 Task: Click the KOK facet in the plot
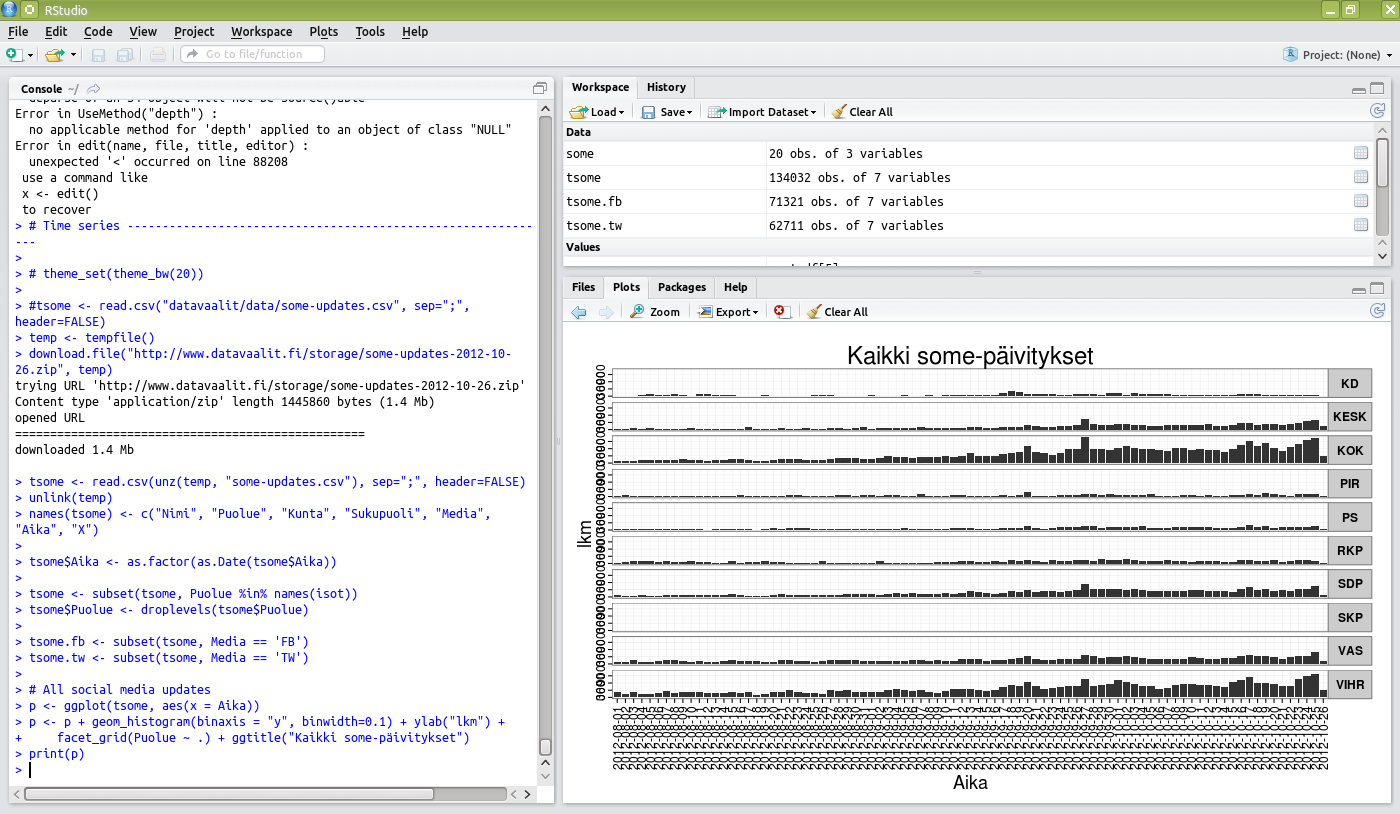point(970,449)
